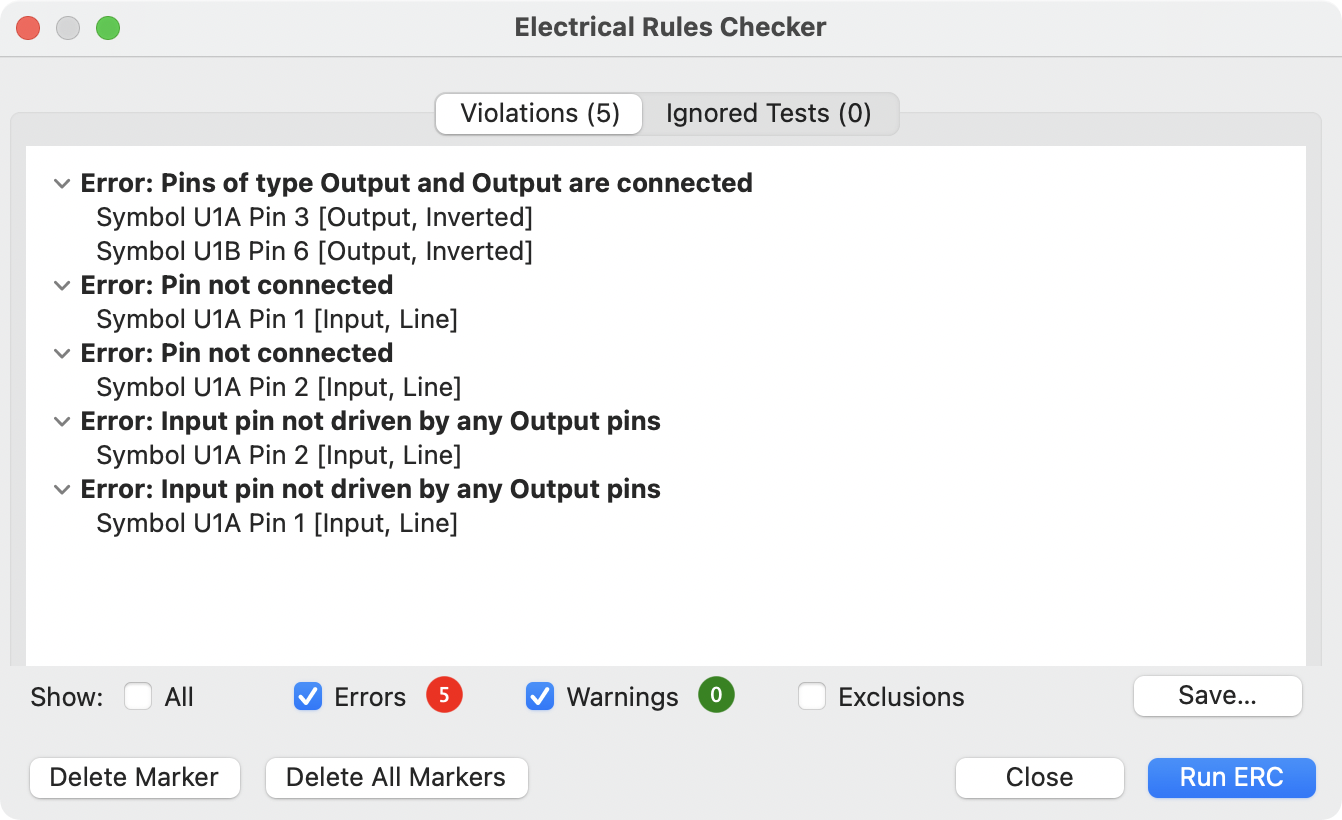Disable the Errors filter
Viewport: 1342px width, 820px height.
click(x=308, y=696)
